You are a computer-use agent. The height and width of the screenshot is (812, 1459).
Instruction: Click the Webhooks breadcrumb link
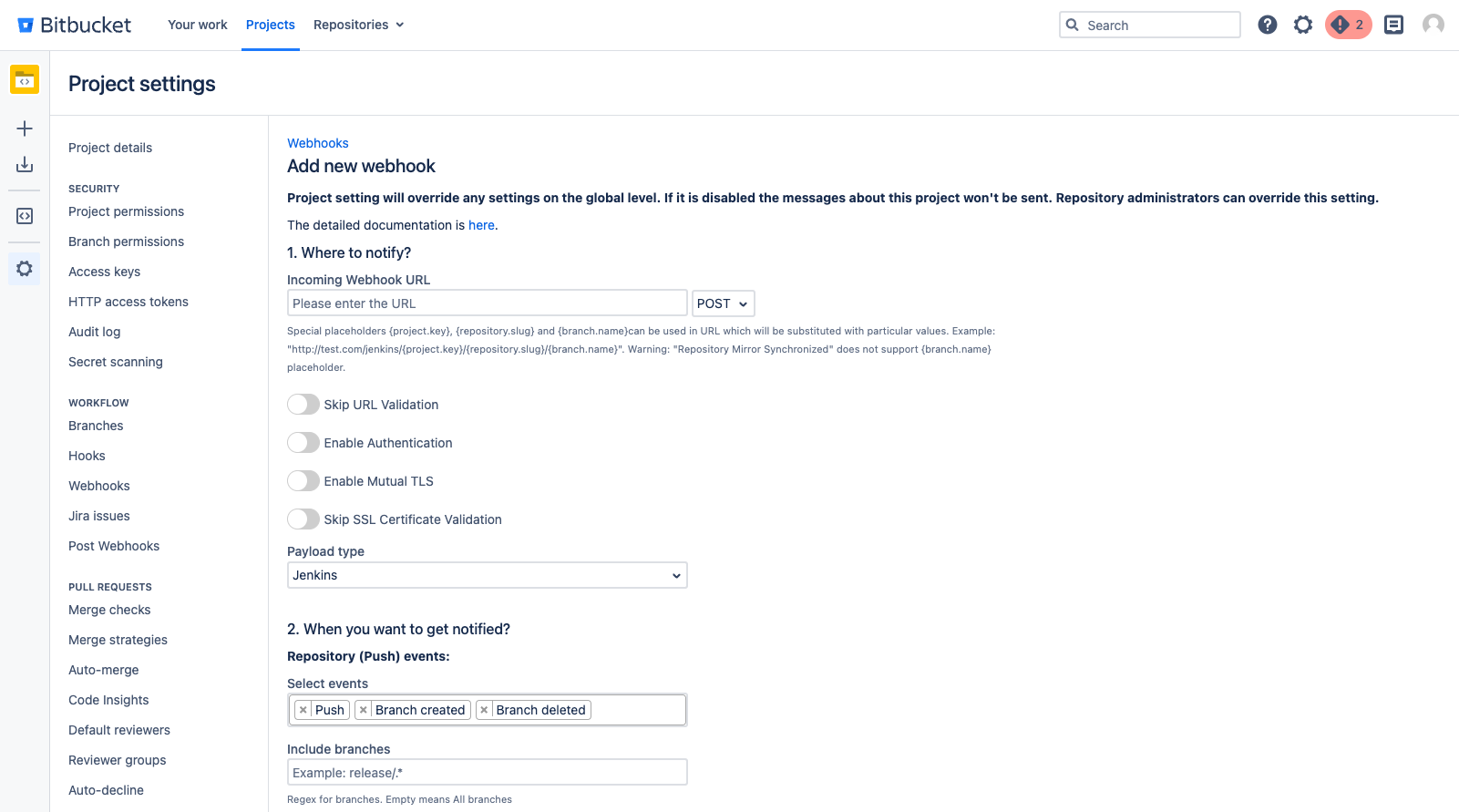[x=318, y=143]
